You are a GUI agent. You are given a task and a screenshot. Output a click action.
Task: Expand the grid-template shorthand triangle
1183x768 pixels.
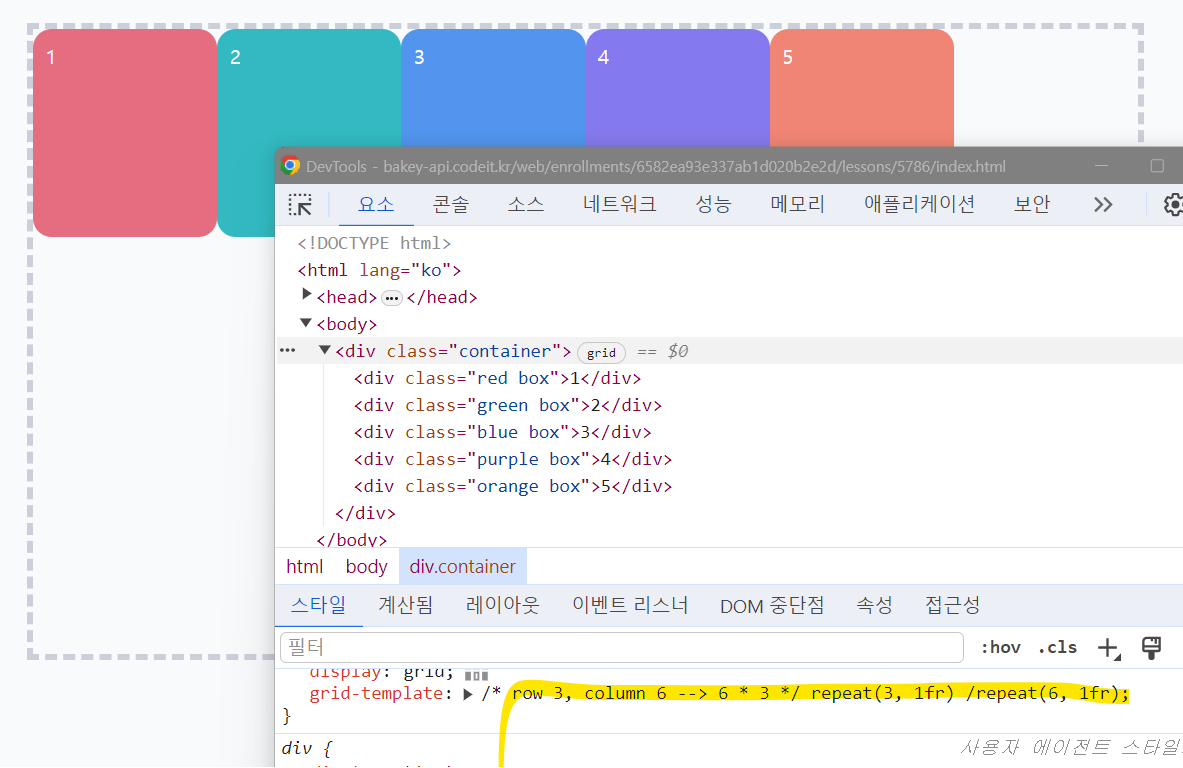[468, 694]
